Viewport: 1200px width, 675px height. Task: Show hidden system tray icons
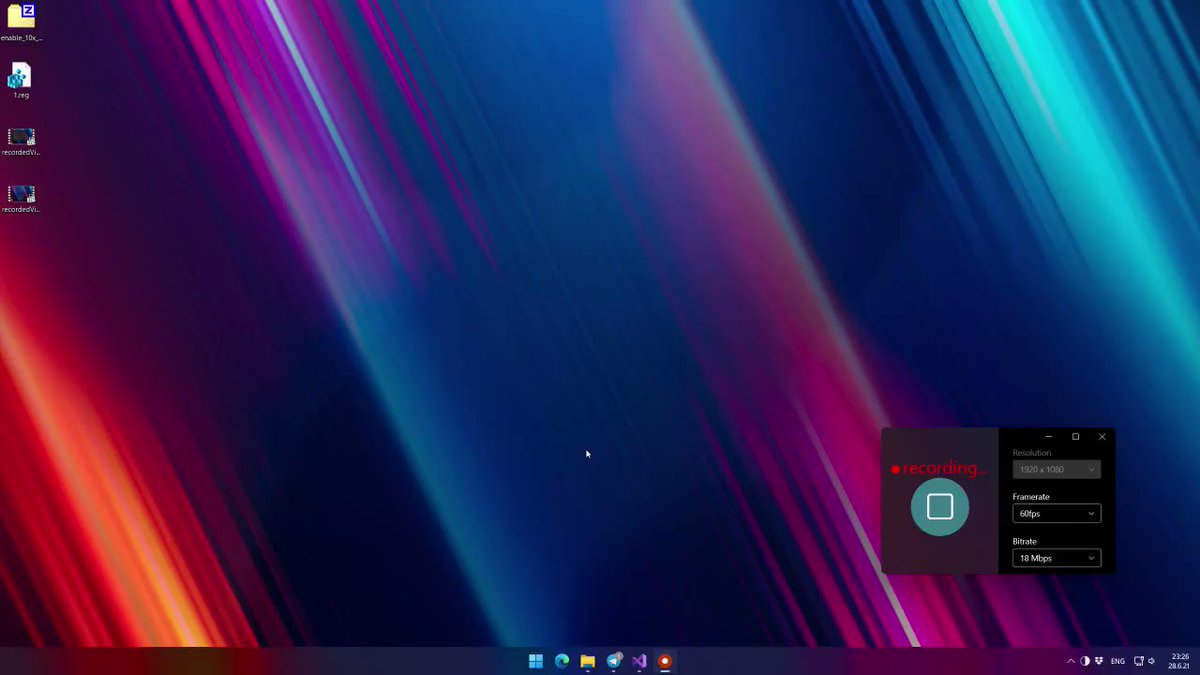pos(1071,661)
